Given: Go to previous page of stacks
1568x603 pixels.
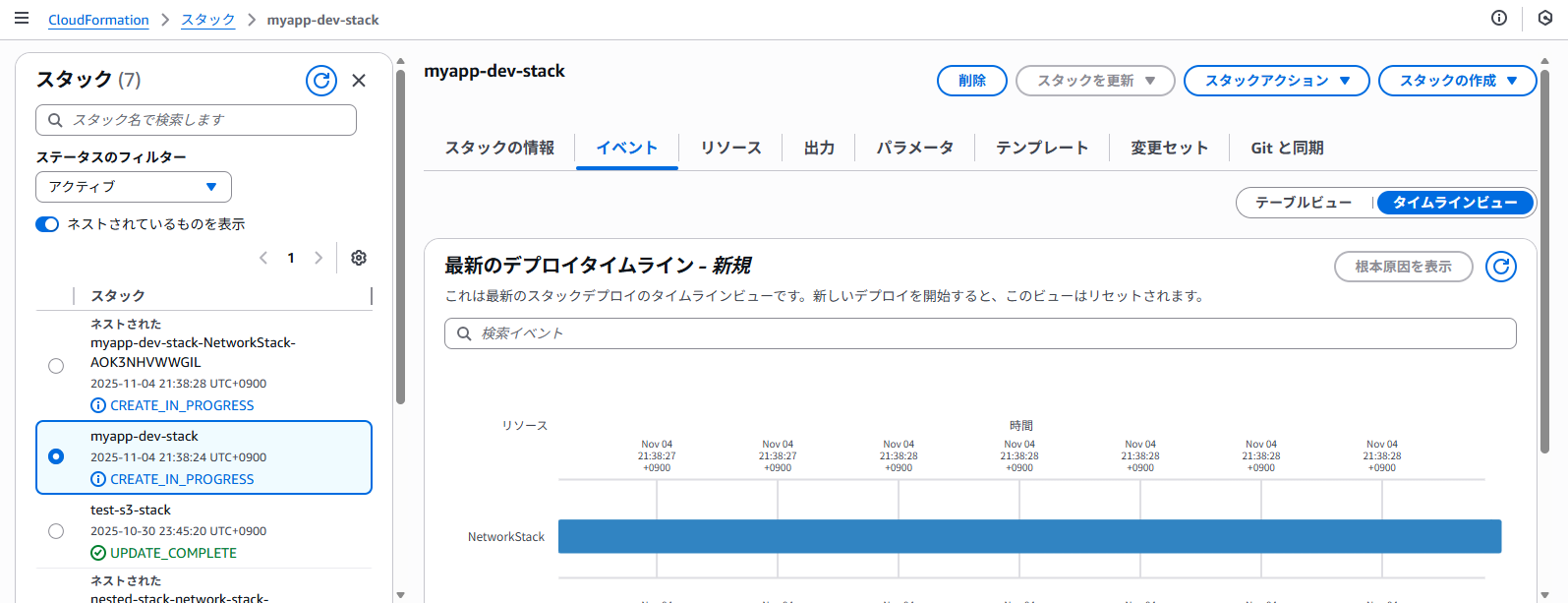Looking at the screenshot, I should [263, 258].
